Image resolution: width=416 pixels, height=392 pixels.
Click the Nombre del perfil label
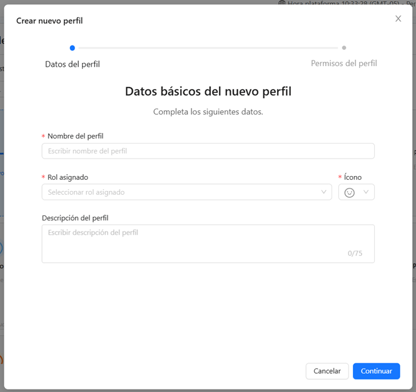point(75,136)
